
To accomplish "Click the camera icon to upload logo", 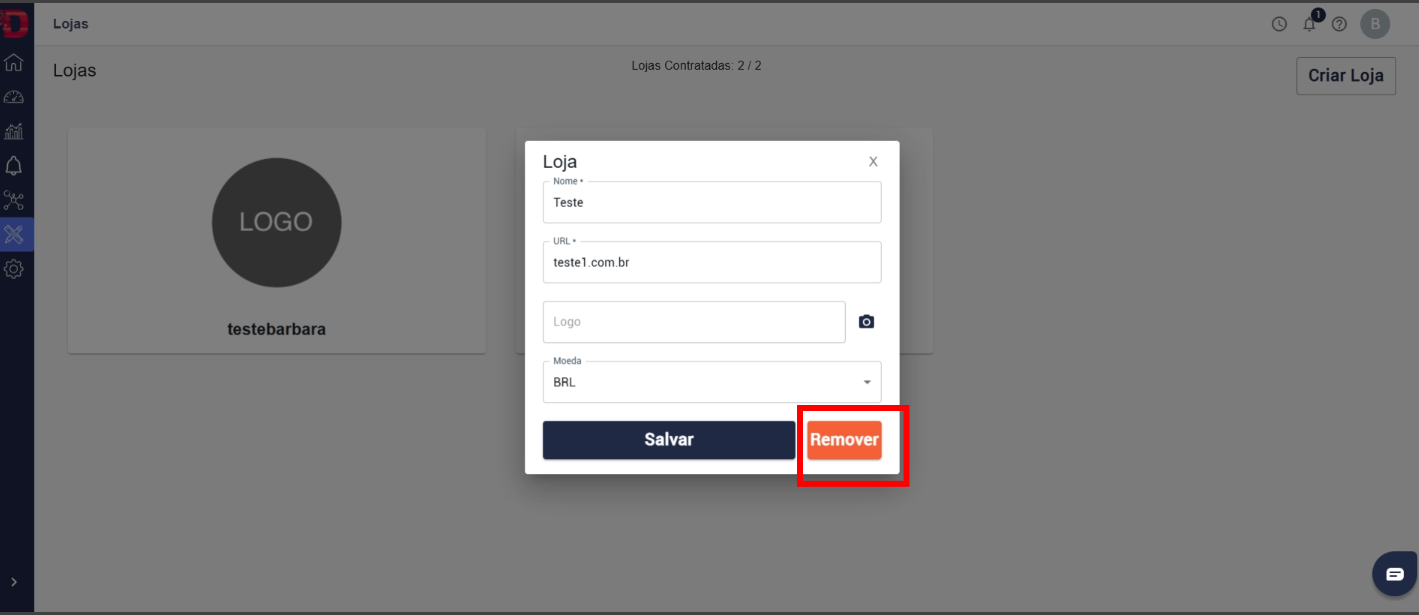I will click(867, 322).
